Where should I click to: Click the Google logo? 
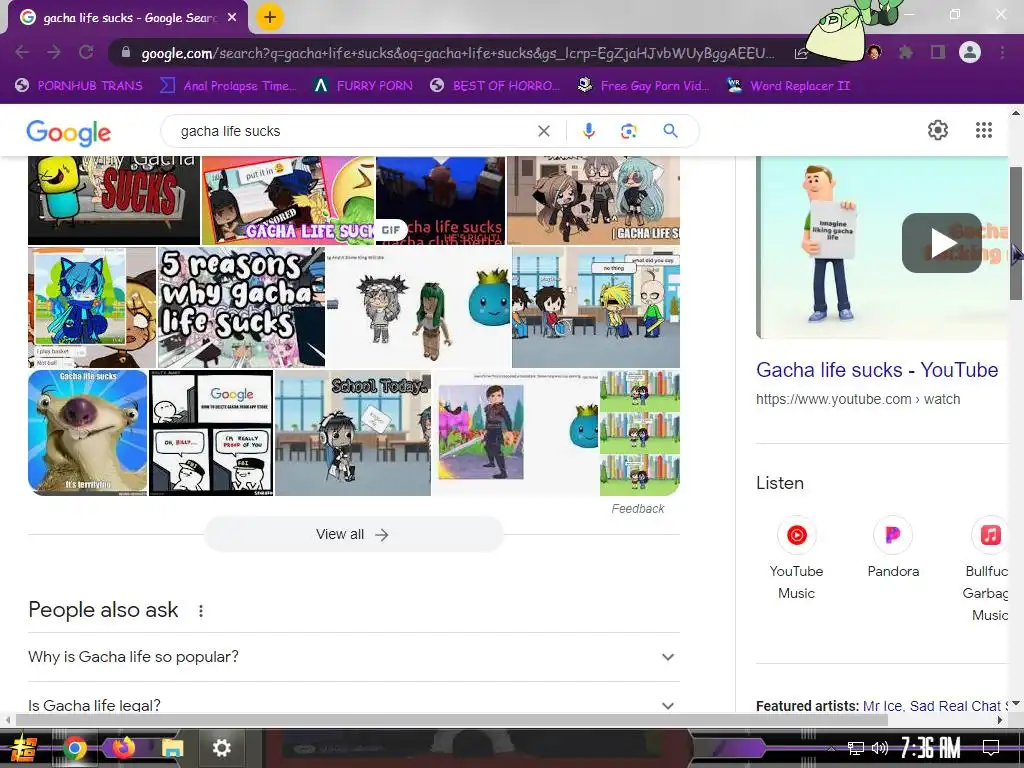pos(69,133)
